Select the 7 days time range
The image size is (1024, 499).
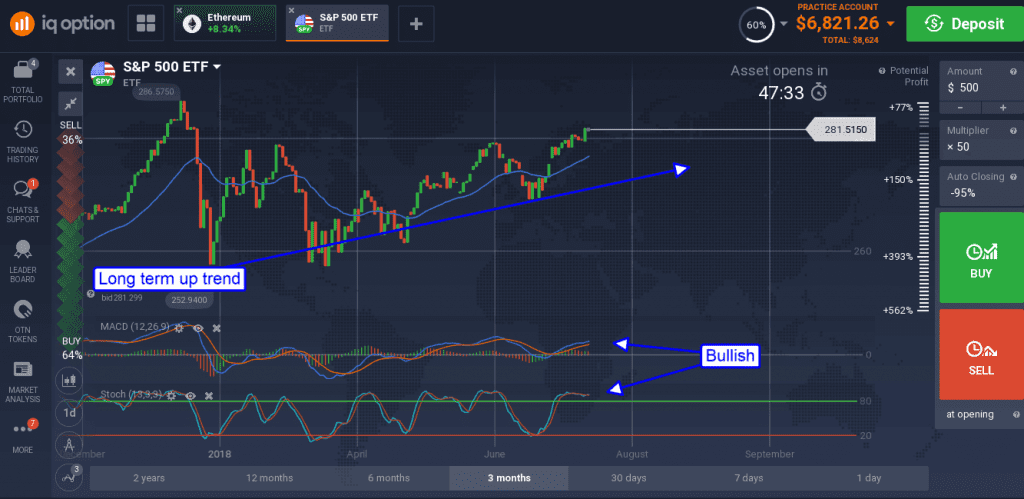pos(748,478)
